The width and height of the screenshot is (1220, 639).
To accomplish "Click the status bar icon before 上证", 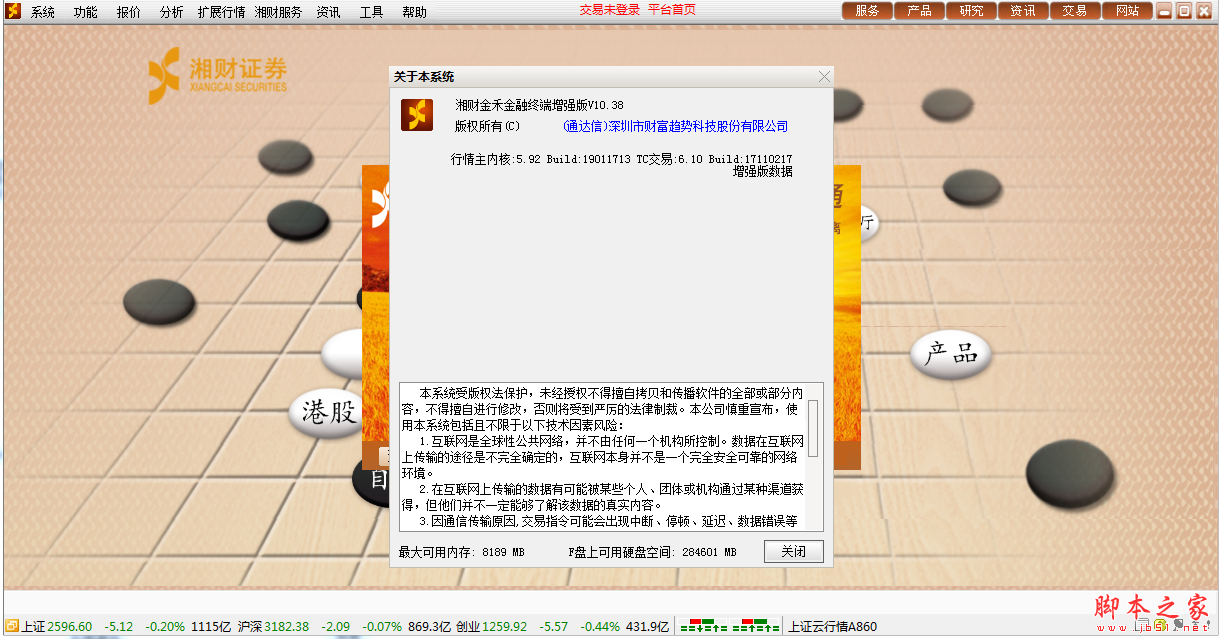I will [x=12, y=627].
